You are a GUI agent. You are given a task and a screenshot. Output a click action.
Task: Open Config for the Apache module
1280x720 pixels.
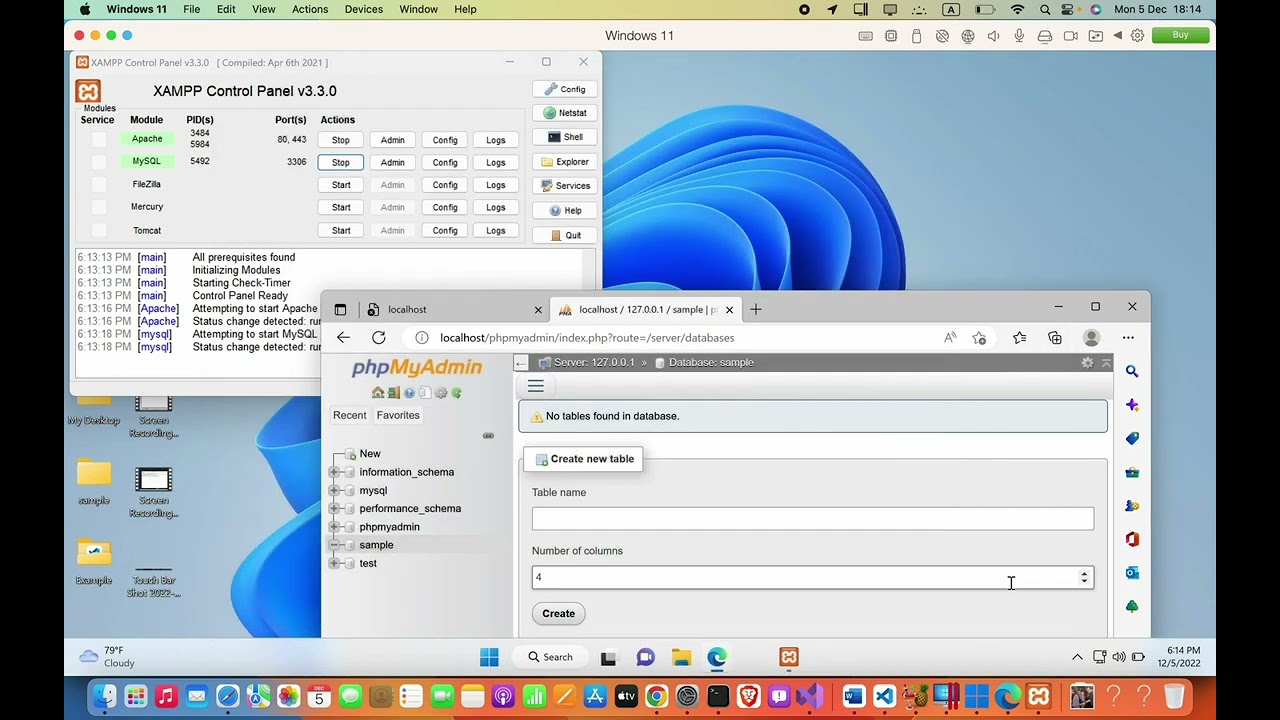(445, 140)
